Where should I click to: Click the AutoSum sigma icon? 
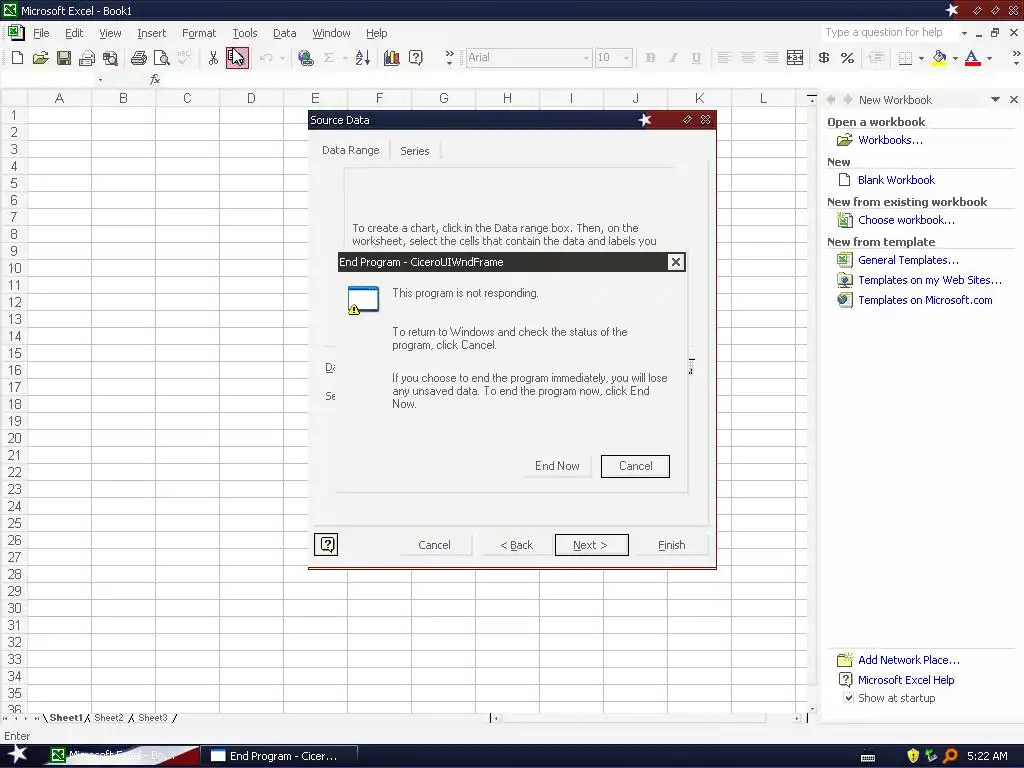328,58
